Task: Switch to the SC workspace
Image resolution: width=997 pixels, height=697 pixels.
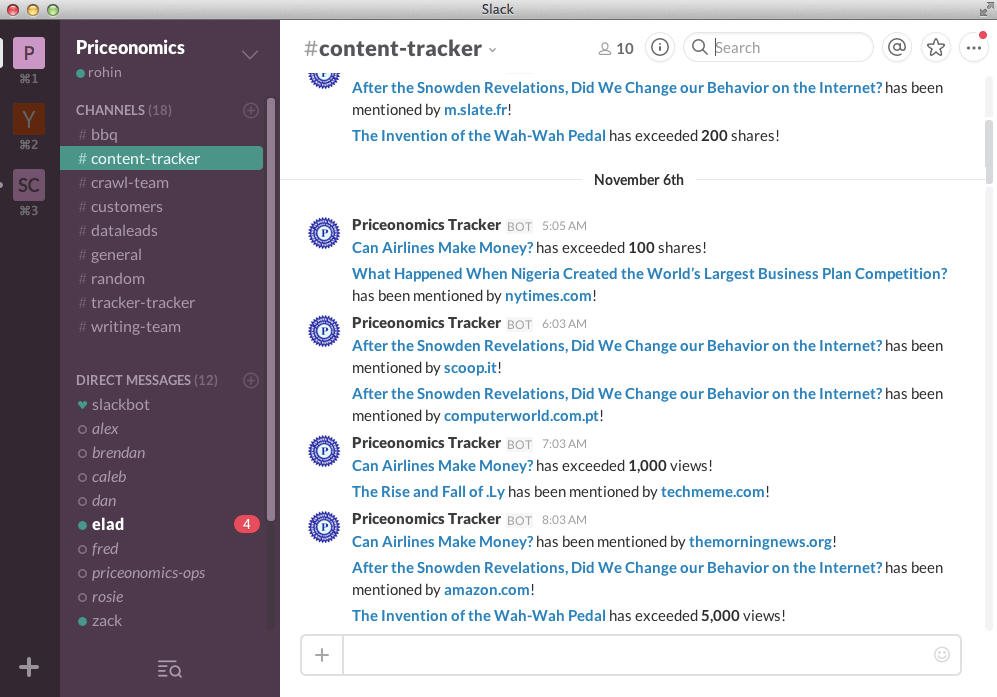Action: [x=29, y=185]
